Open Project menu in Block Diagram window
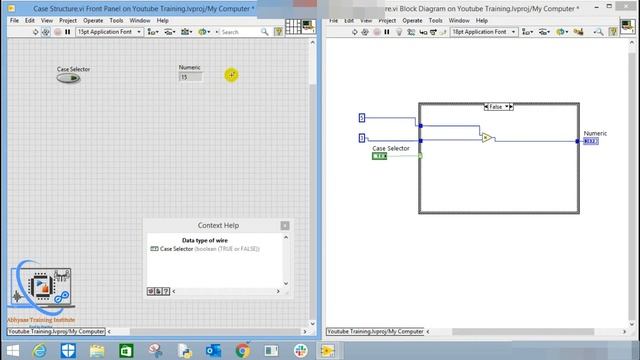Screen dimensions: 640x360 [x=387, y=20]
